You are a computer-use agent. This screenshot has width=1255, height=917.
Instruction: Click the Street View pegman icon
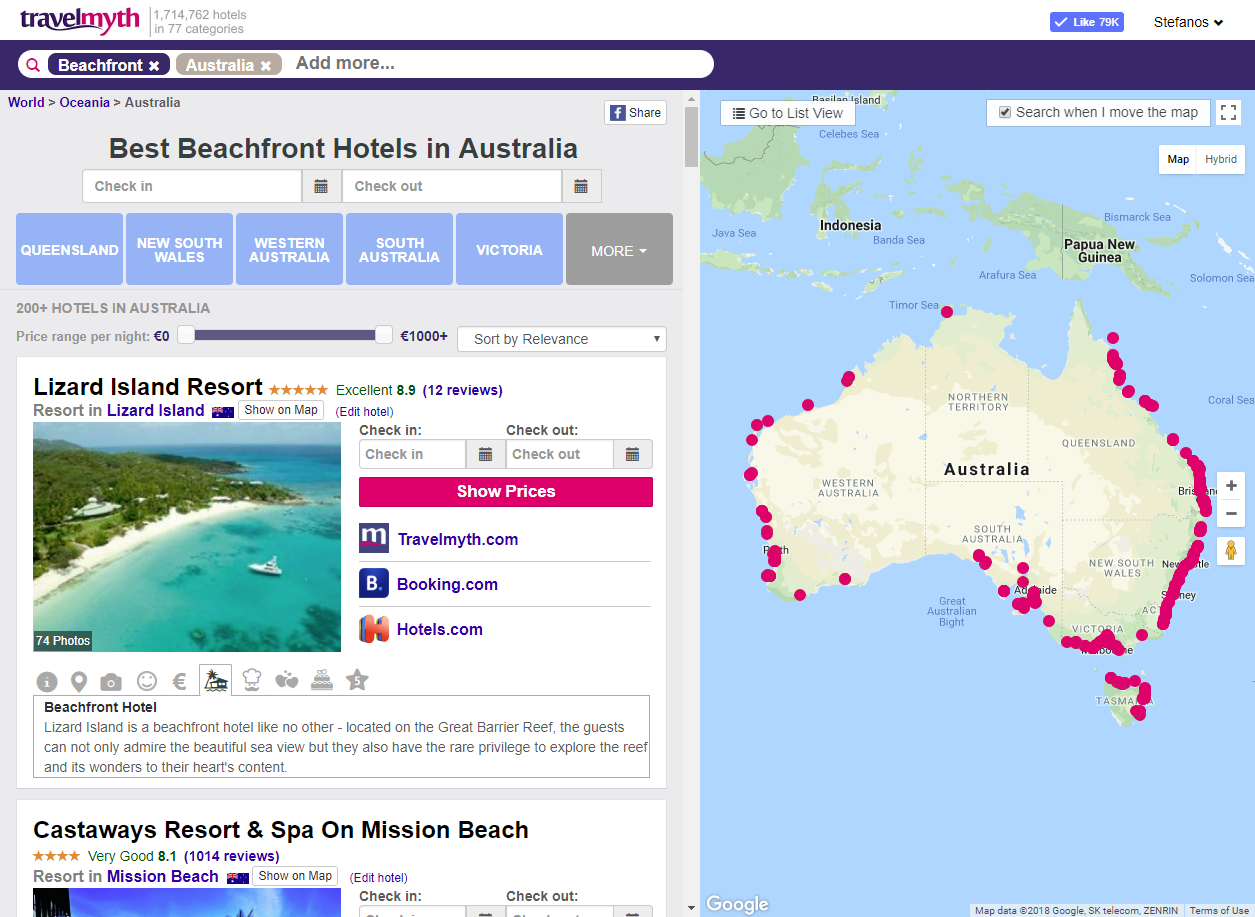(1231, 550)
